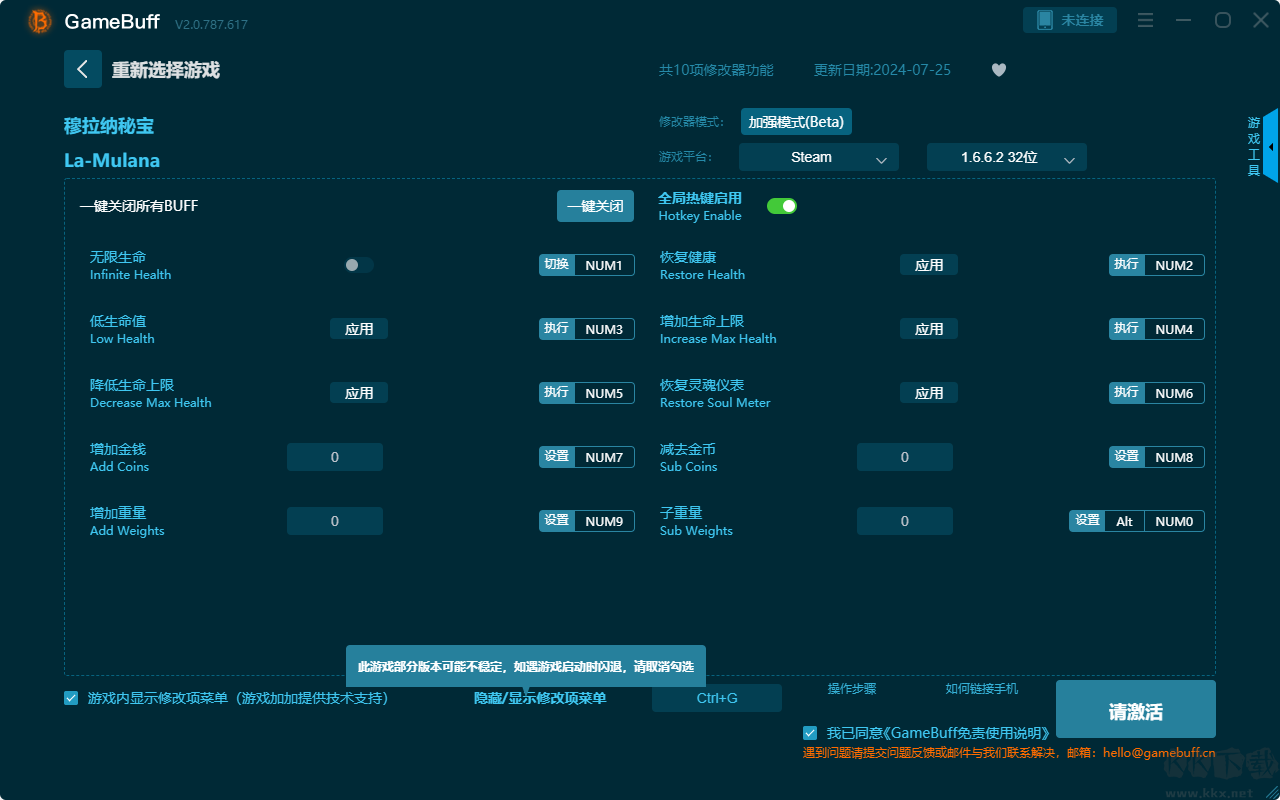Click the 增加重量 Add Weights value field
The height and width of the screenshot is (800, 1280).
[x=335, y=521]
